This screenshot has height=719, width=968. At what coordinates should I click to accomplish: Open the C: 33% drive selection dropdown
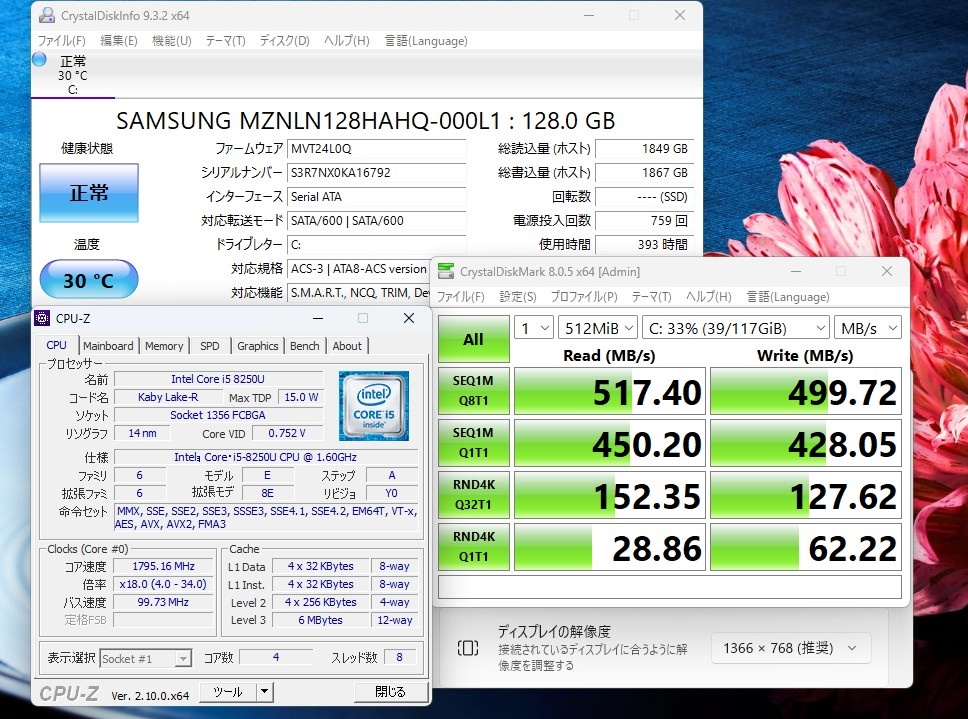[736, 328]
